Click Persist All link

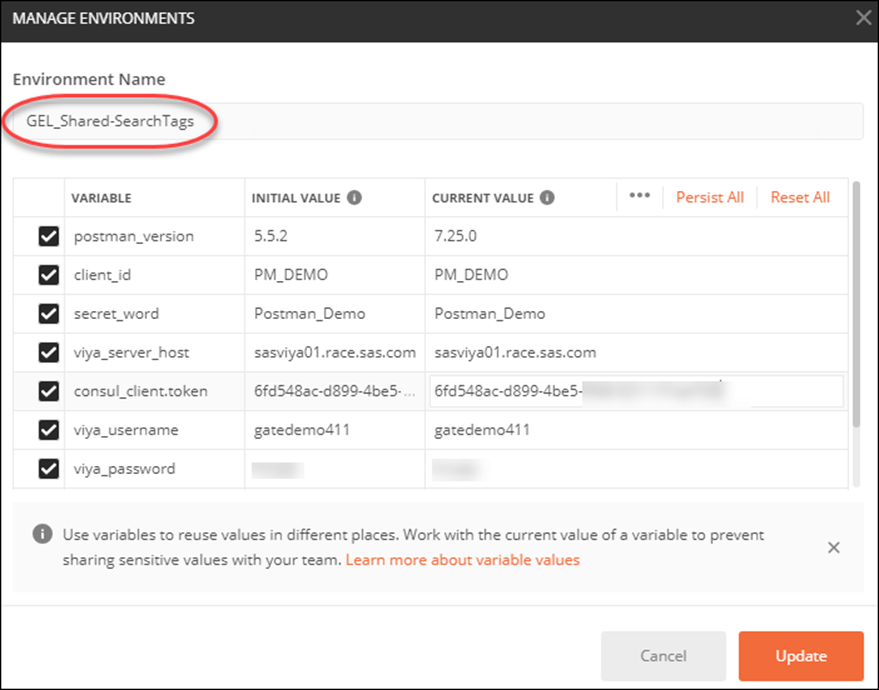(x=710, y=198)
